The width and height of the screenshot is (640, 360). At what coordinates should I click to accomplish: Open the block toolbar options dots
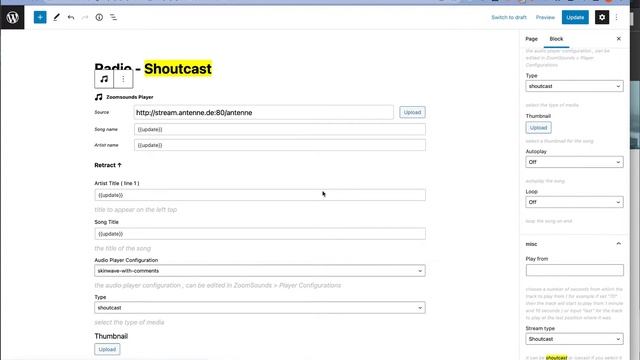click(123, 79)
